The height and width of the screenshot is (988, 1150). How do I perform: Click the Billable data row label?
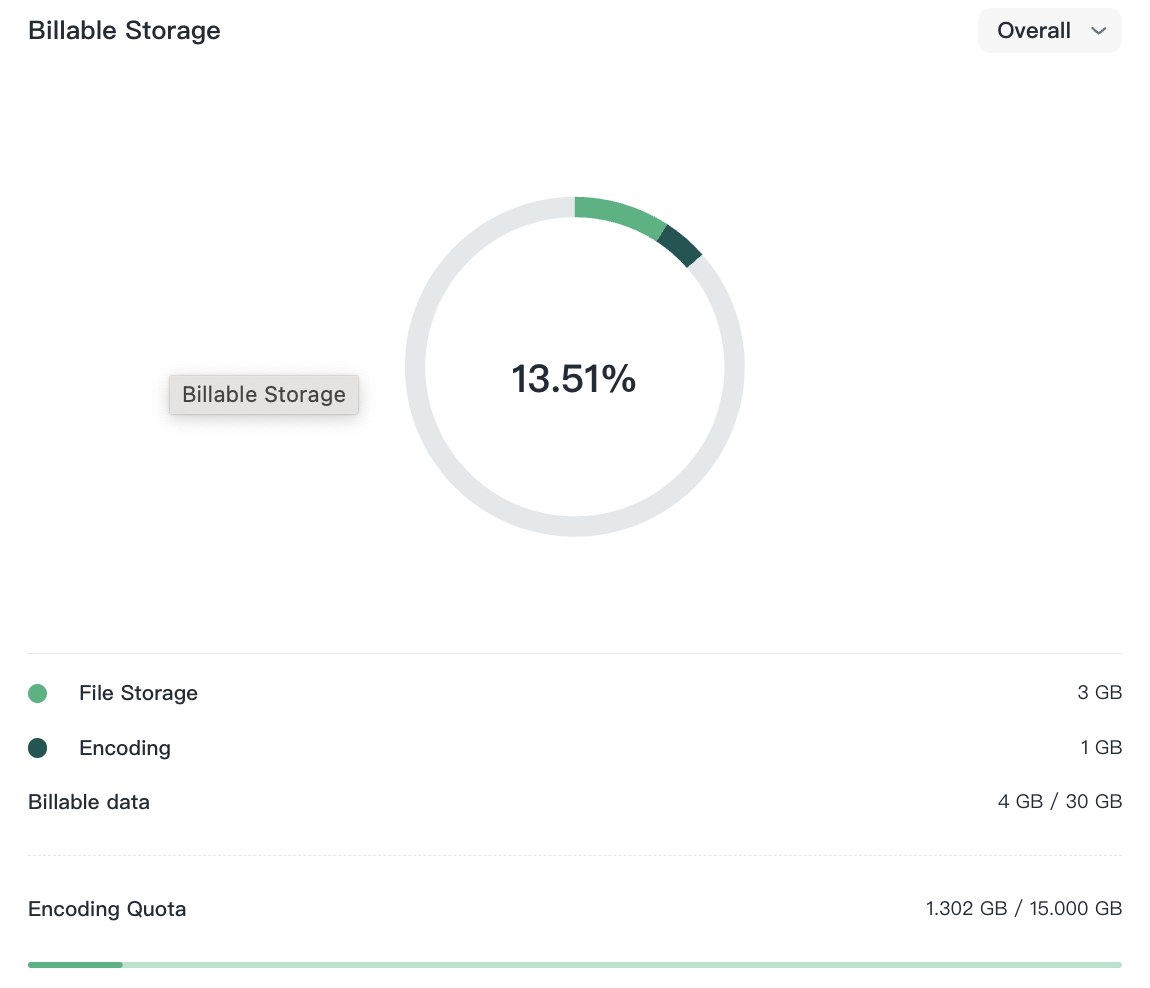(x=89, y=802)
